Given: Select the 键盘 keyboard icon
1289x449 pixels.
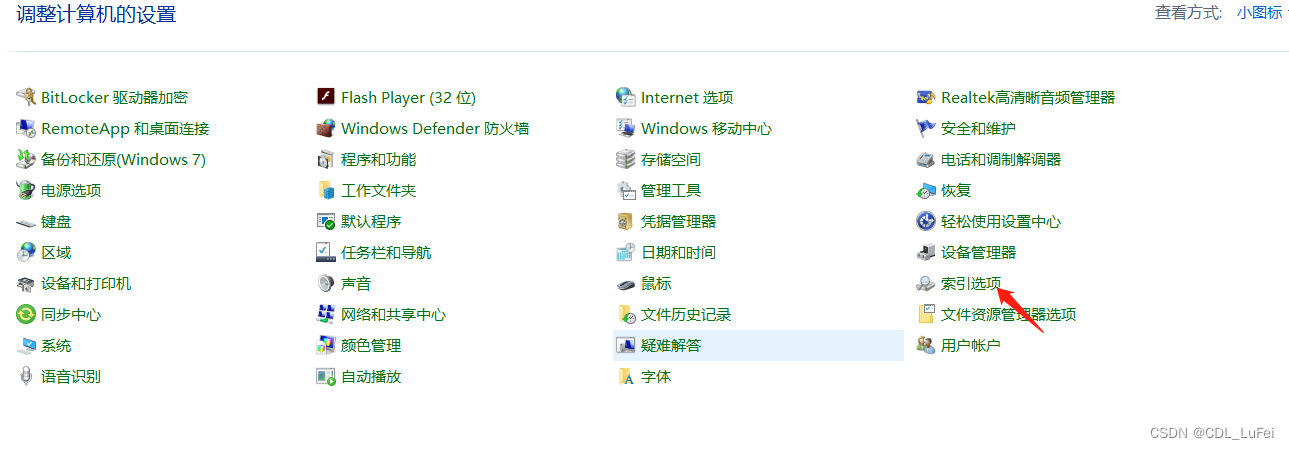Looking at the screenshot, I should (x=26, y=221).
